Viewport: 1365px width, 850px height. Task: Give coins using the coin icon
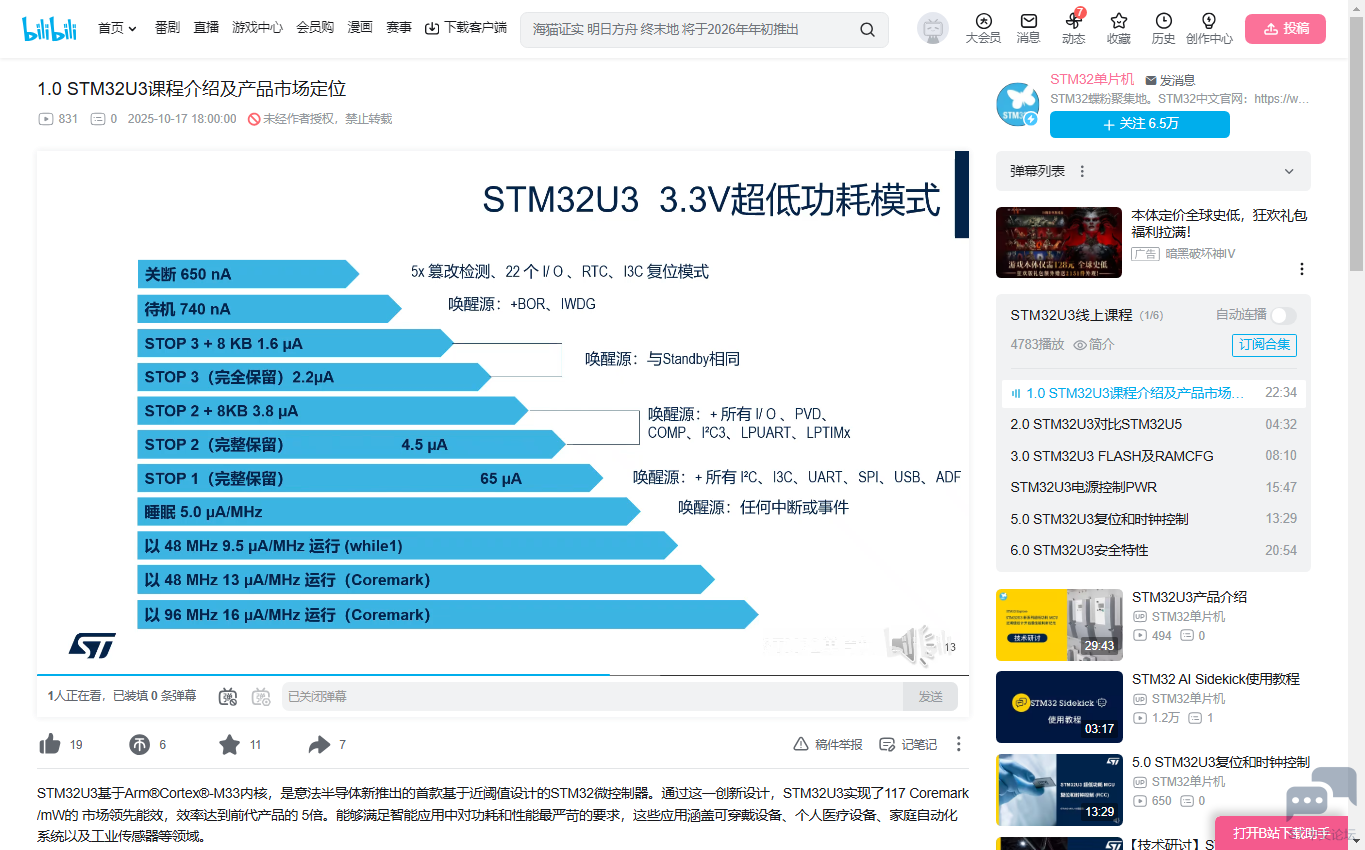140,744
